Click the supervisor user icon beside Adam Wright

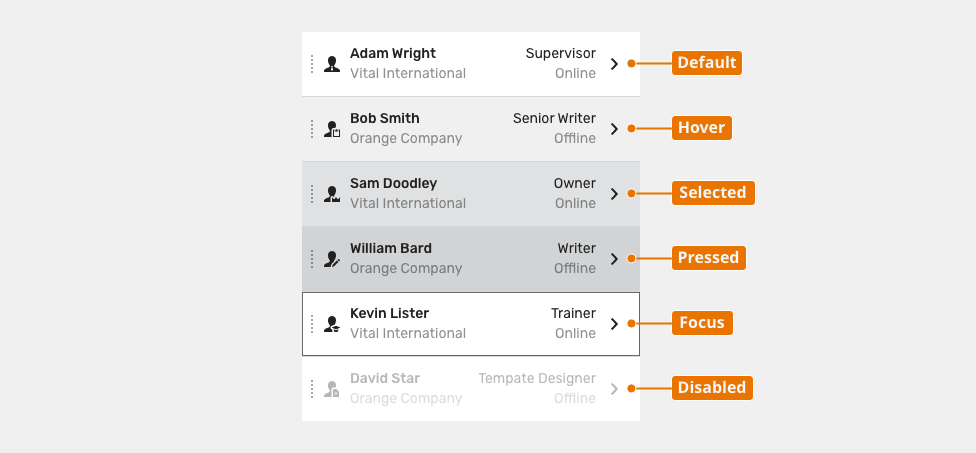pos(332,64)
